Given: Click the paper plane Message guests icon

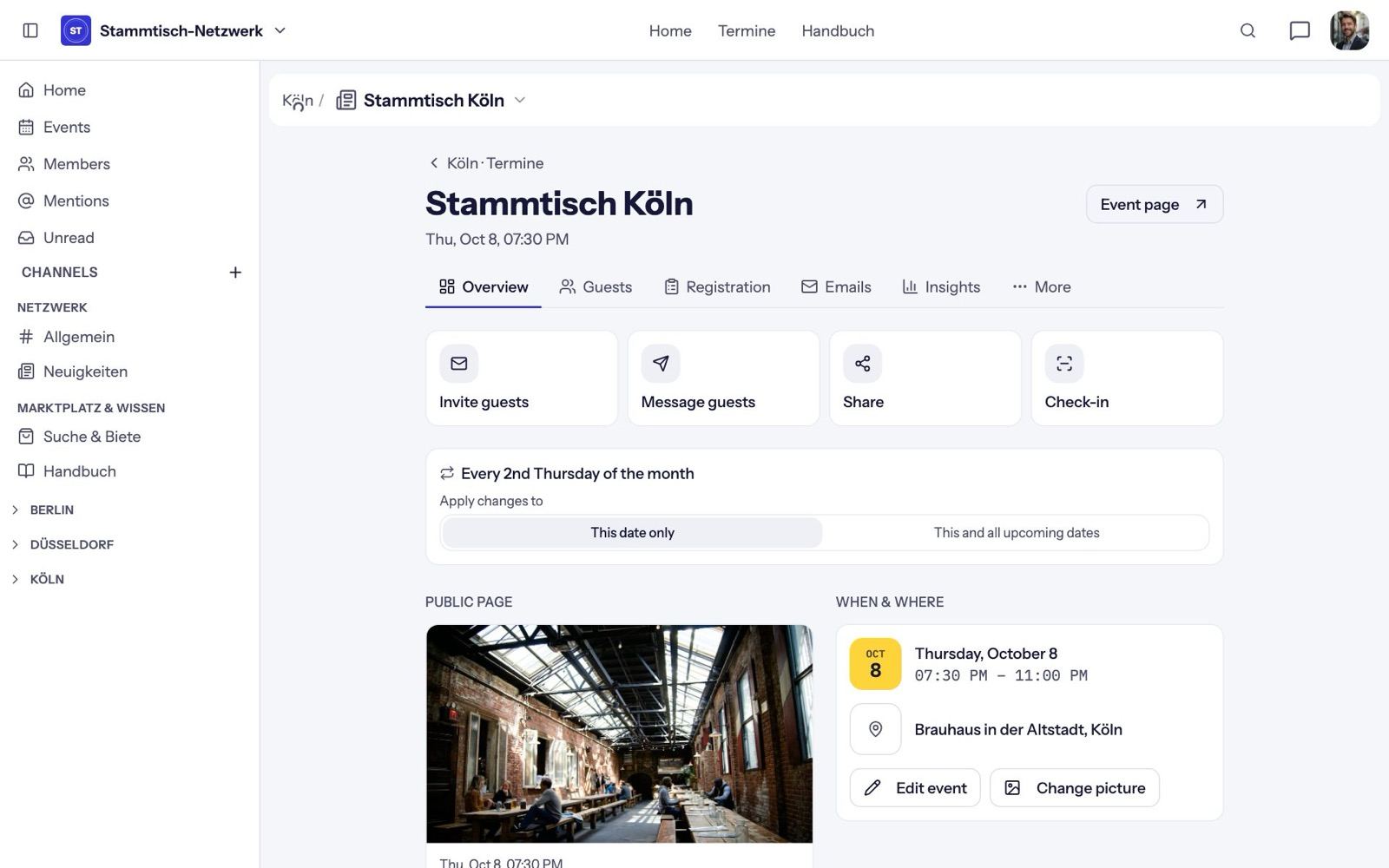Looking at the screenshot, I should [661, 364].
